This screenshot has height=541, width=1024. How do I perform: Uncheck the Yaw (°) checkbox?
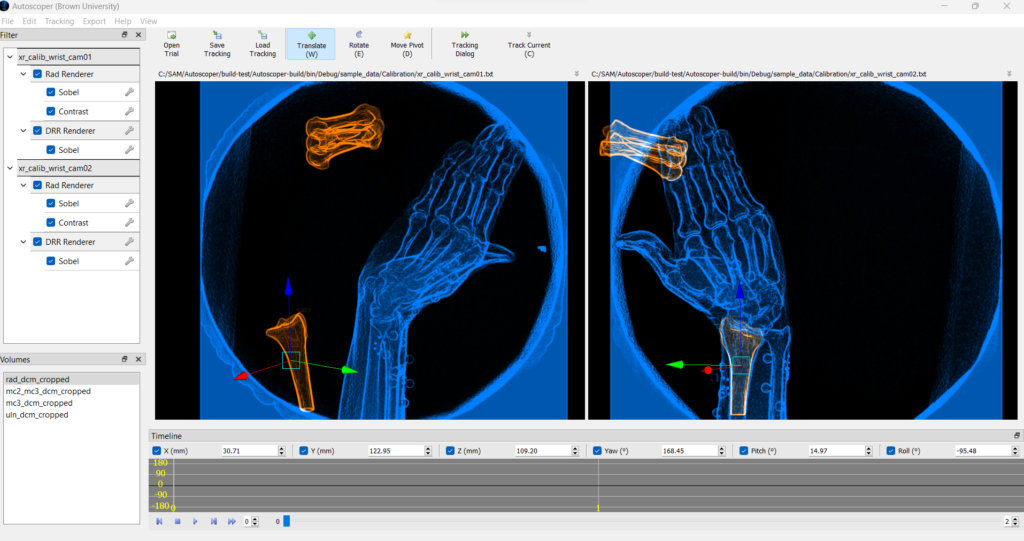coord(597,451)
